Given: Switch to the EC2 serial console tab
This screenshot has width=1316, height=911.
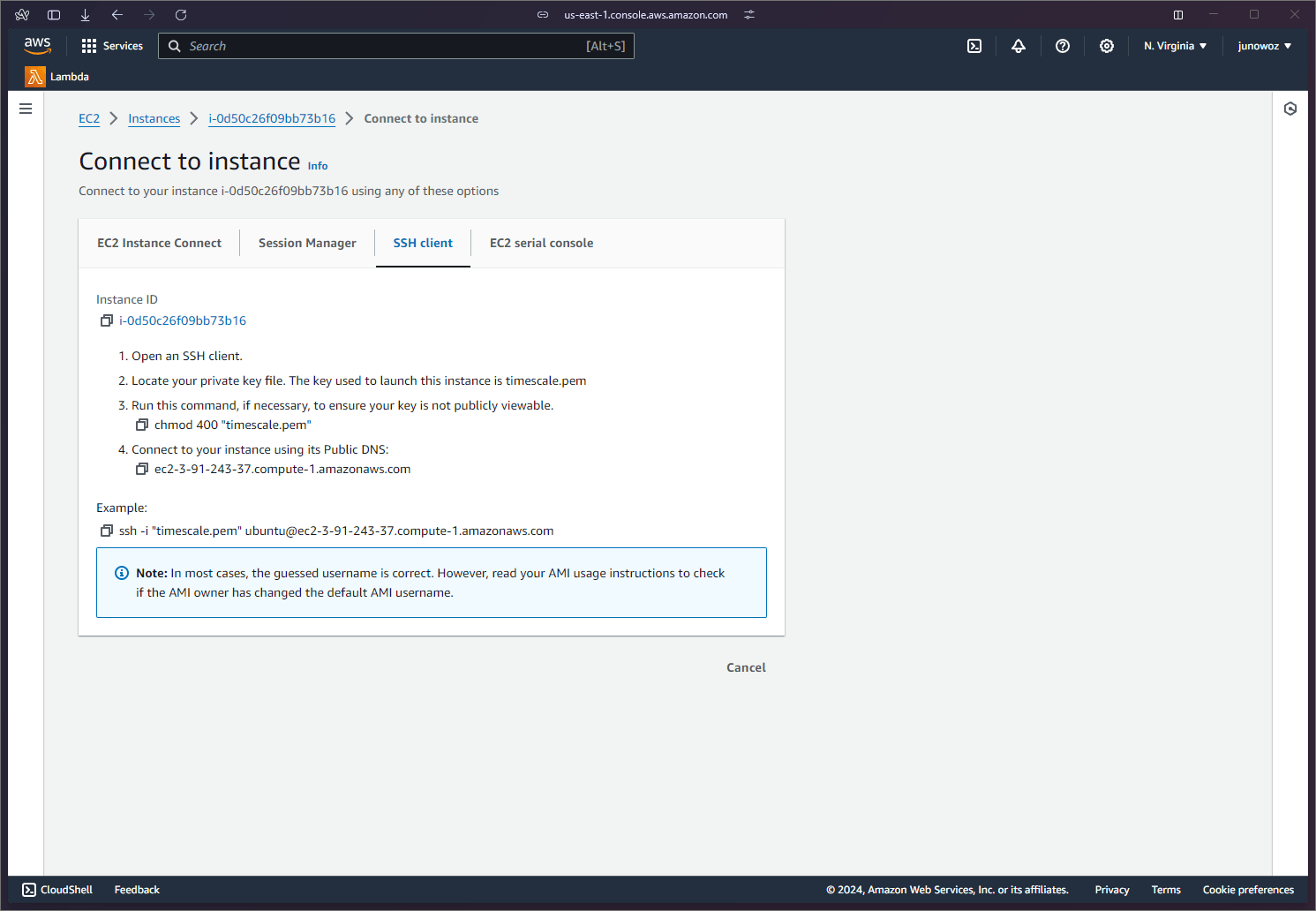Looking at the screenshot, I should (541, 243).
